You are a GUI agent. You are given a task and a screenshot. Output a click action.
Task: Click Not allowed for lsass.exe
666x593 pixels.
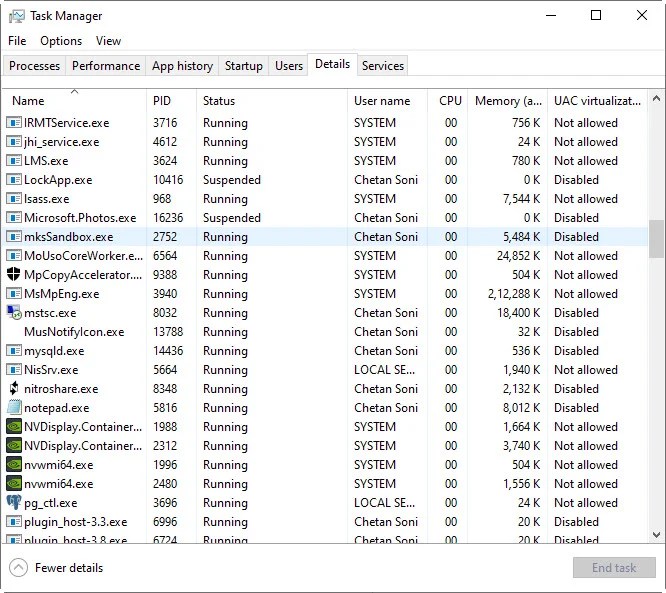(x=586, y=199)
